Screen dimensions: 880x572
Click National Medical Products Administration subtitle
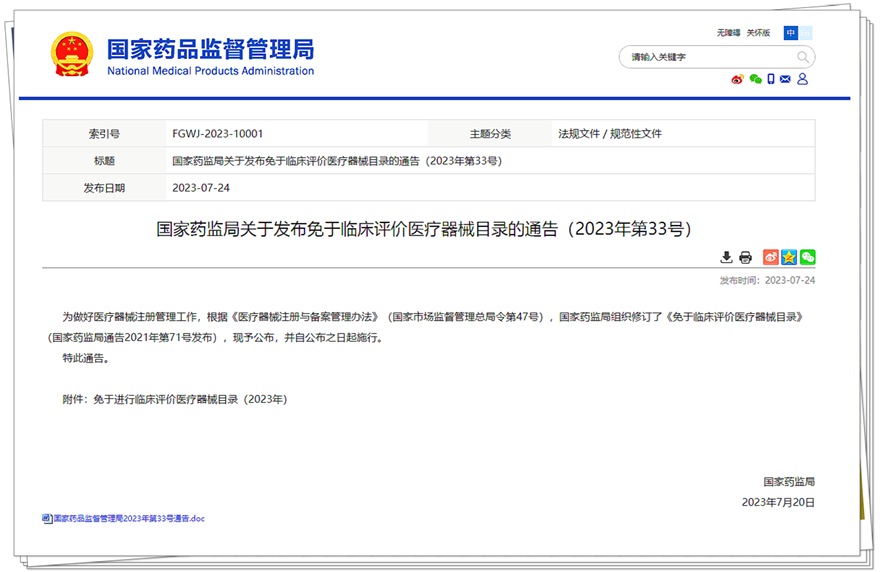tap(210, 71)
